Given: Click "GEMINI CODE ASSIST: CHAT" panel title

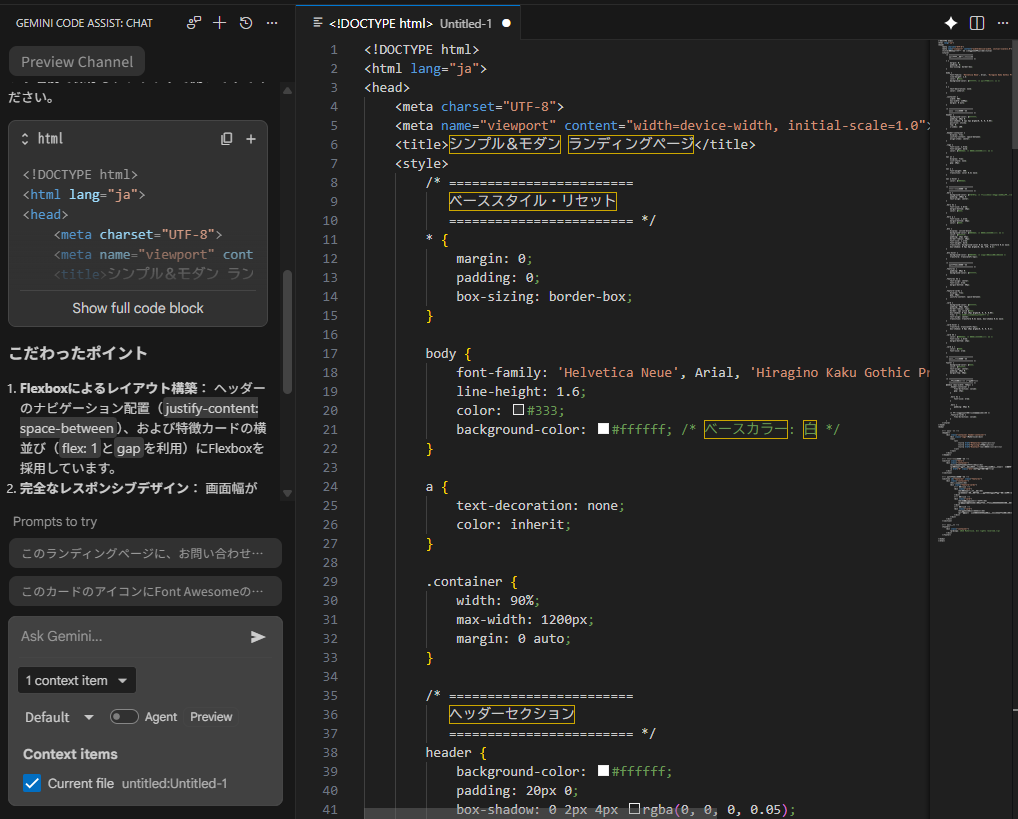Looking at the screenshot, I should [84, 23].
